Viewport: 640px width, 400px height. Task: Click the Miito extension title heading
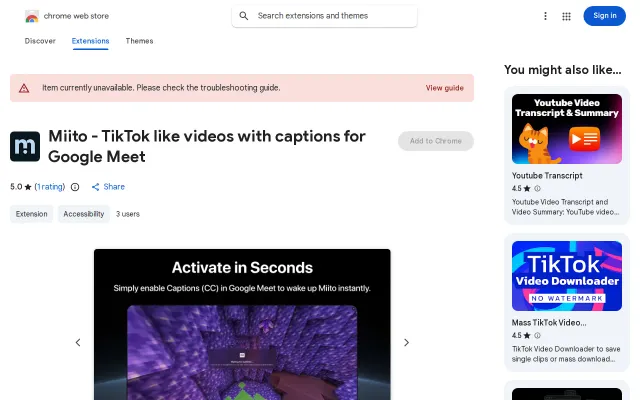coord(207,146)
